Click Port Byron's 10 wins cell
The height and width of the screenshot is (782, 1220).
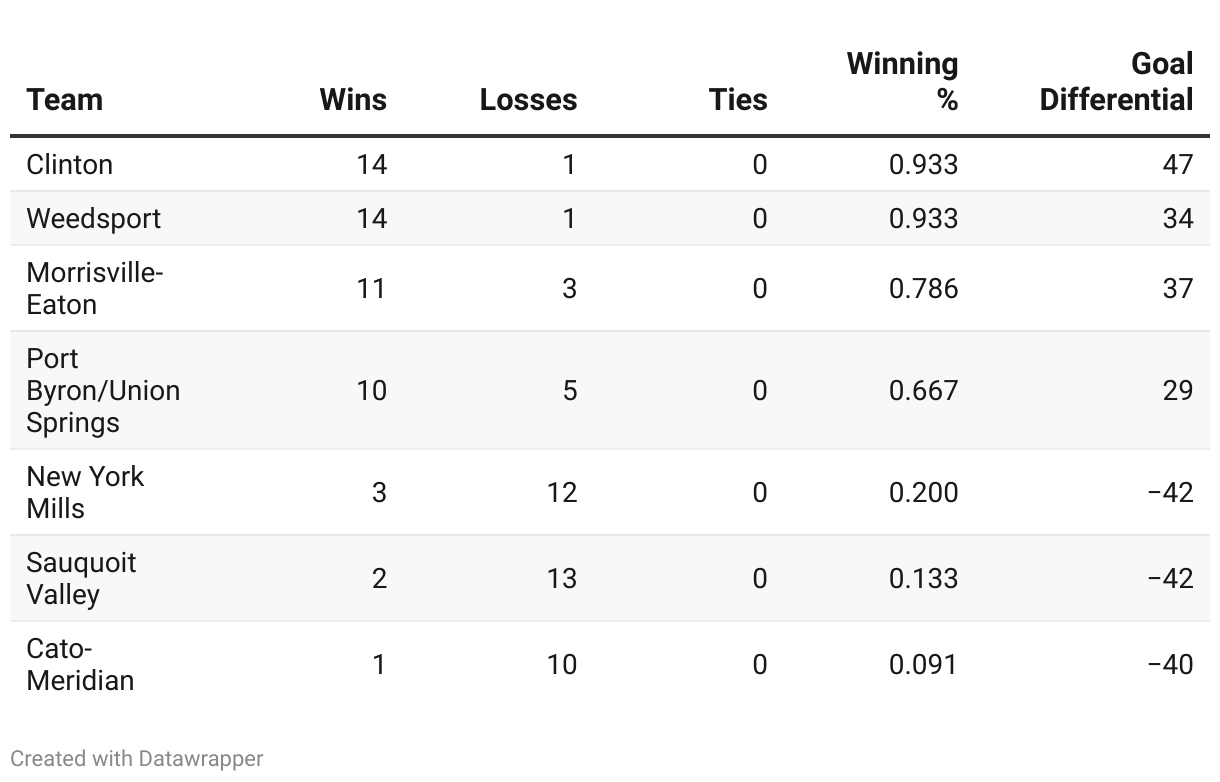371,390
